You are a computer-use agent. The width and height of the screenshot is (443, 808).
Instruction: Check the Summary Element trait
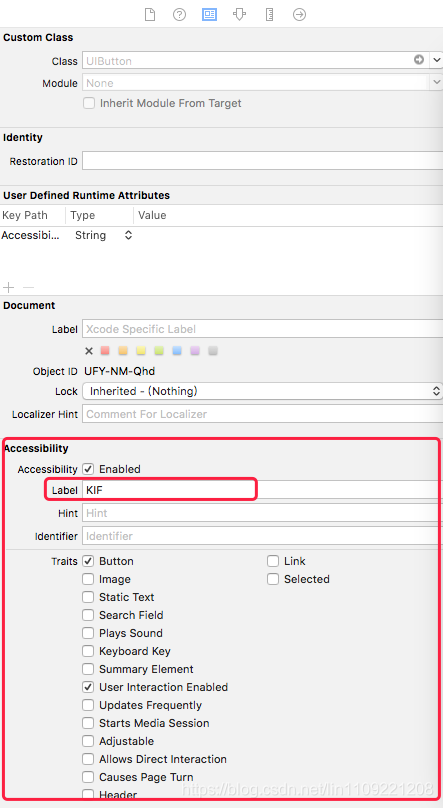tap(89, 669)
